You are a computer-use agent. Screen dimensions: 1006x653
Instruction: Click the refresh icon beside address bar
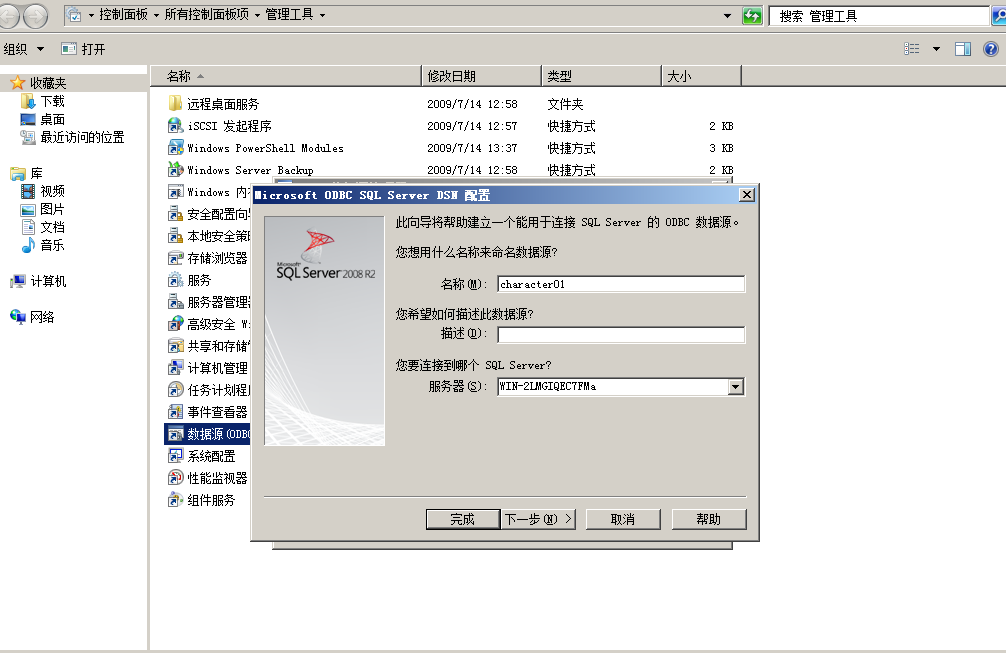[752, 15]
